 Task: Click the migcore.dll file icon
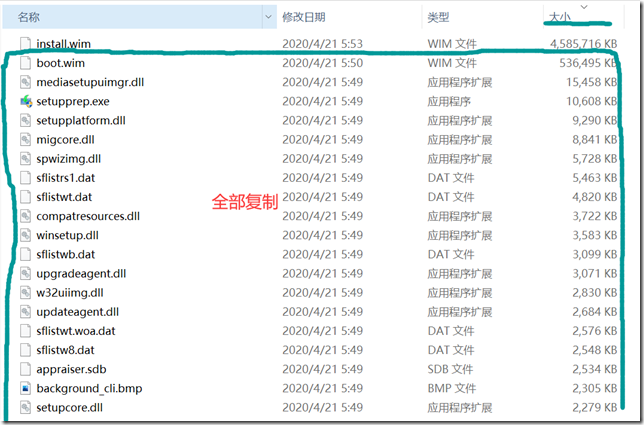point(26,140)
